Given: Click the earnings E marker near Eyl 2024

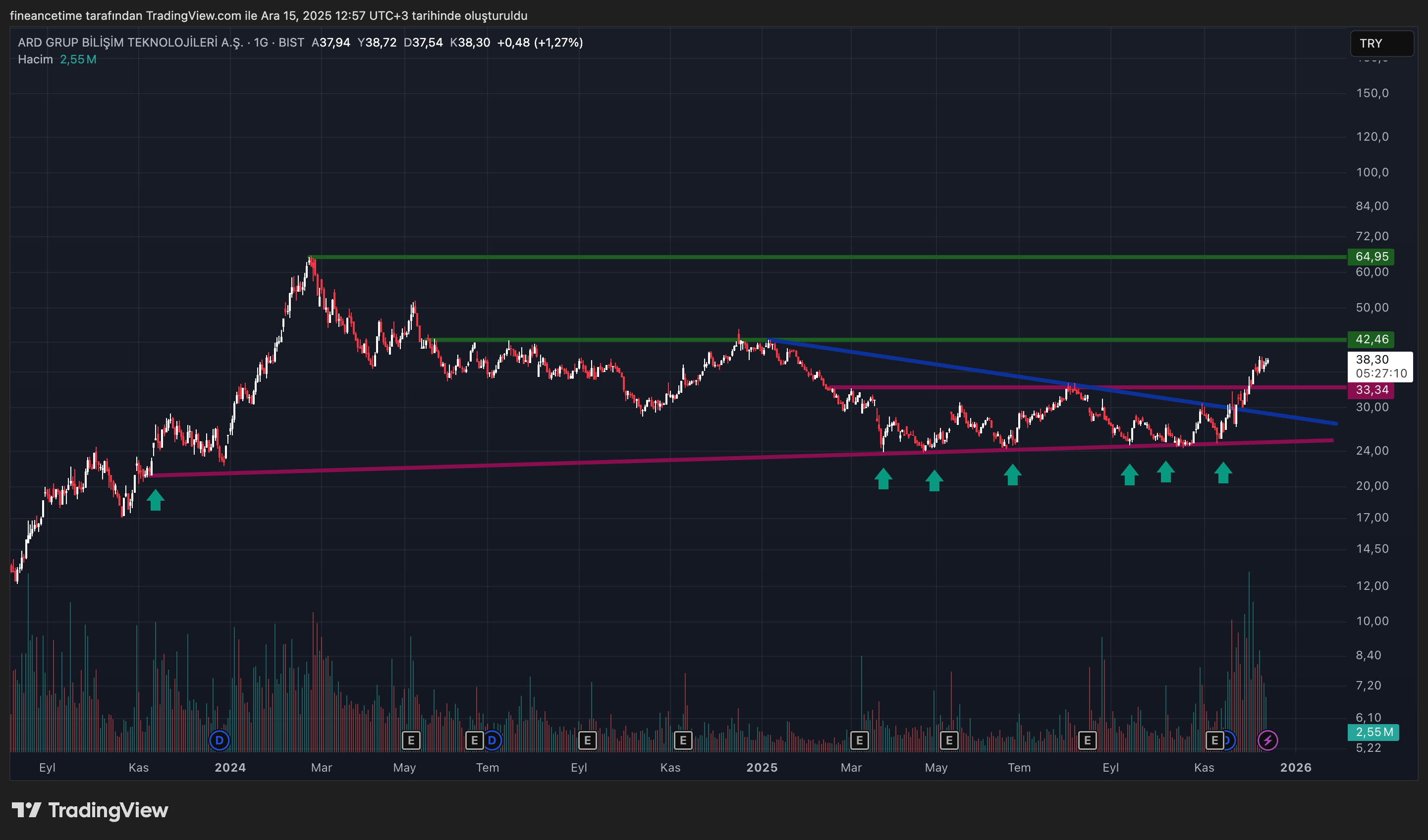Looking at the screenshot, I should point(587,740).
